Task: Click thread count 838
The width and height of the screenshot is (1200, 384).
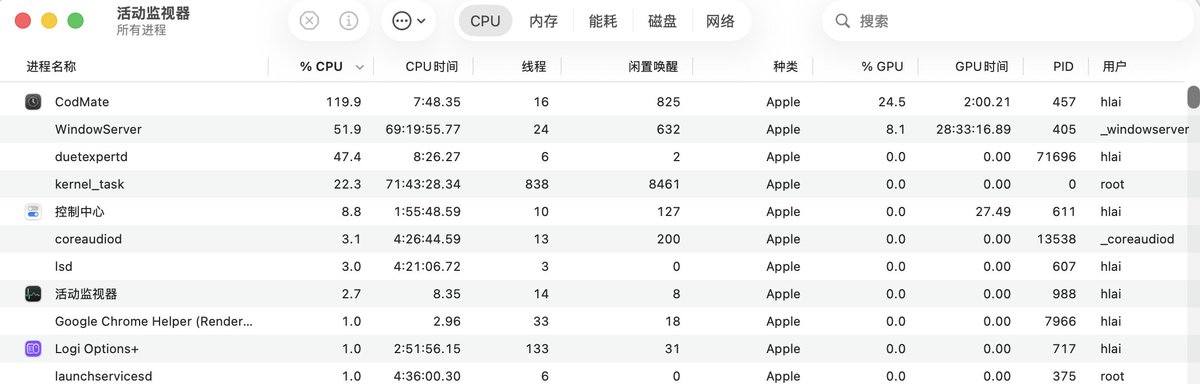Action: pyautogui.click(x=537, y=184)
